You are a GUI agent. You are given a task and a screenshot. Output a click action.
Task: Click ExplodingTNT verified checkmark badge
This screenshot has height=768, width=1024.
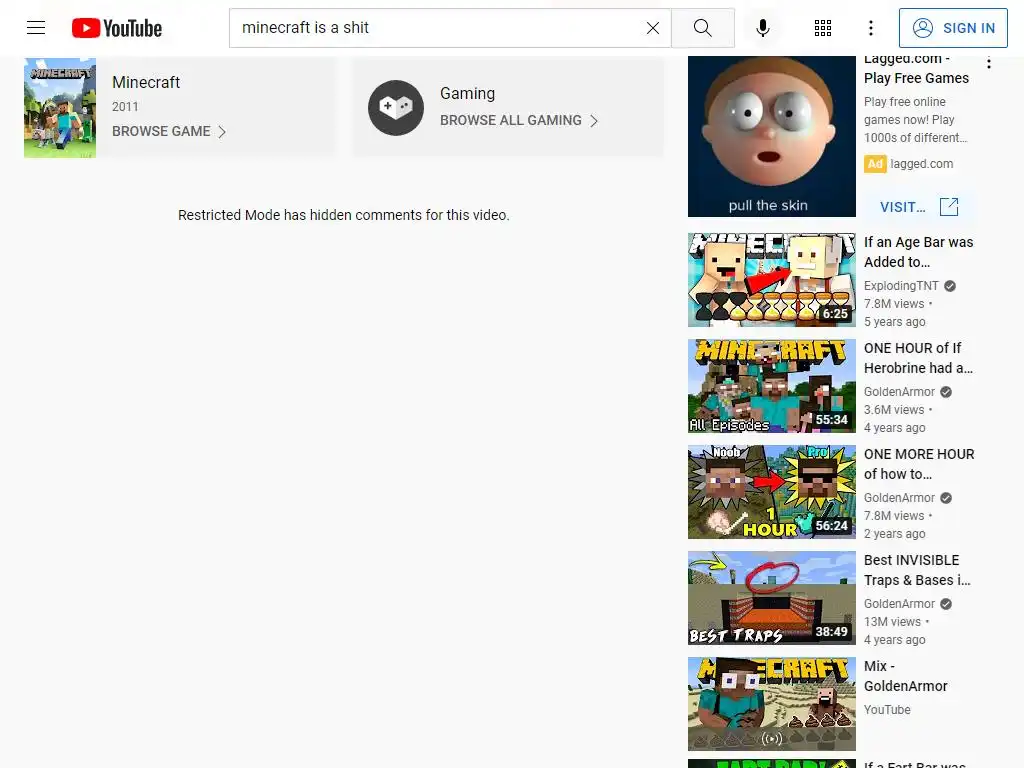(x=950, y=286)
